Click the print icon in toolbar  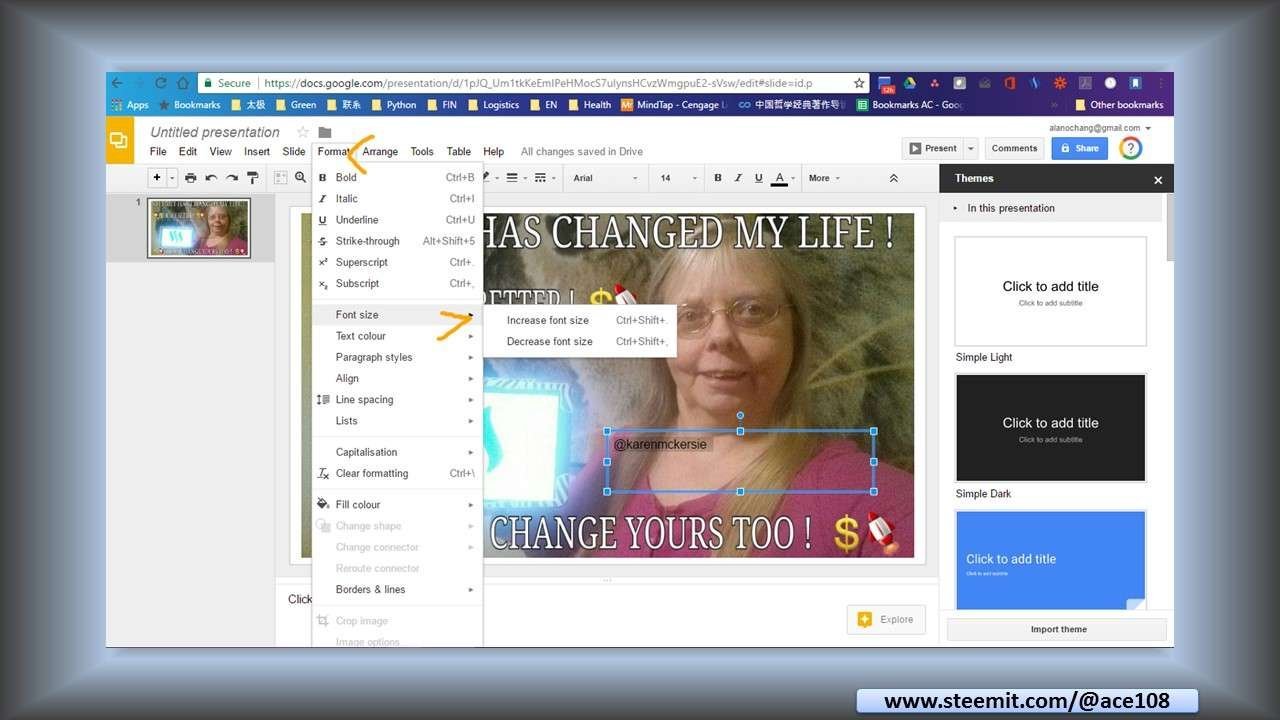191,178
